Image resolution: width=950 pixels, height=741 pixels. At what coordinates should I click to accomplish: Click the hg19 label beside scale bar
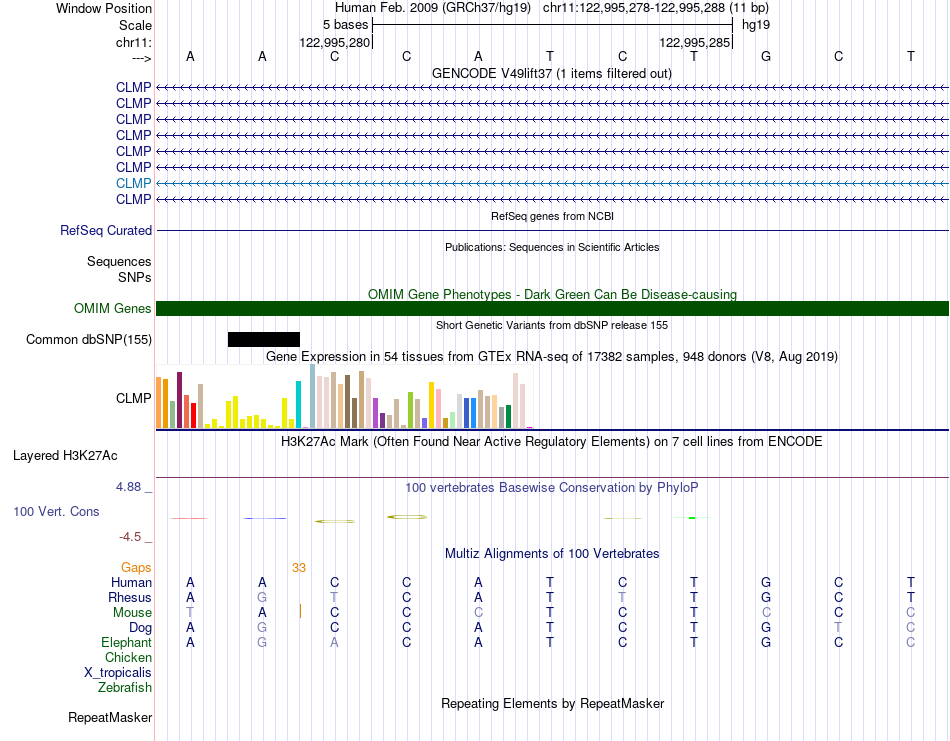click(x=756, y=25)
